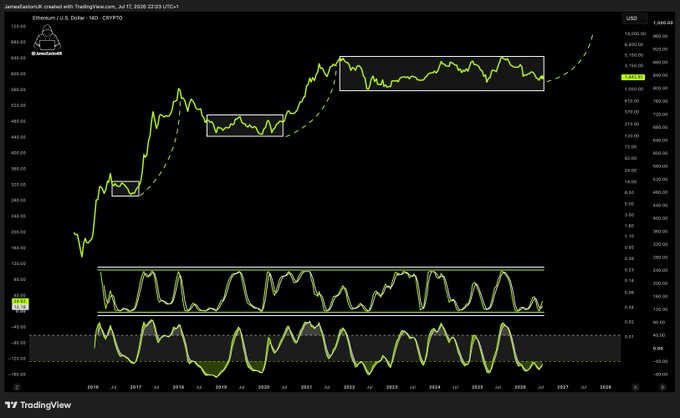Select the 2021 marker on the time axis

click(x=306, y=387)
